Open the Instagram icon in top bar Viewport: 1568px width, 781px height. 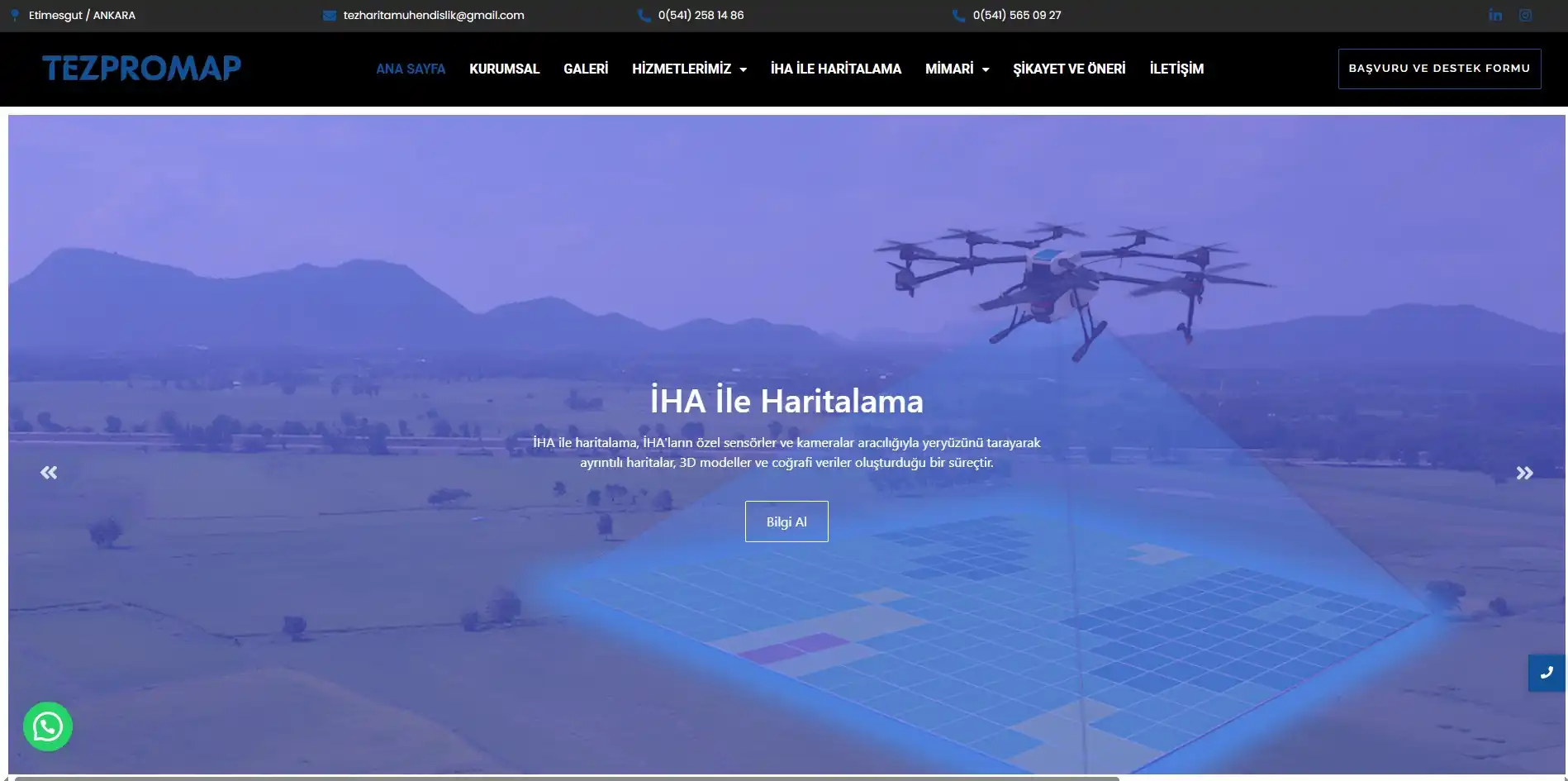[1525, 16]
